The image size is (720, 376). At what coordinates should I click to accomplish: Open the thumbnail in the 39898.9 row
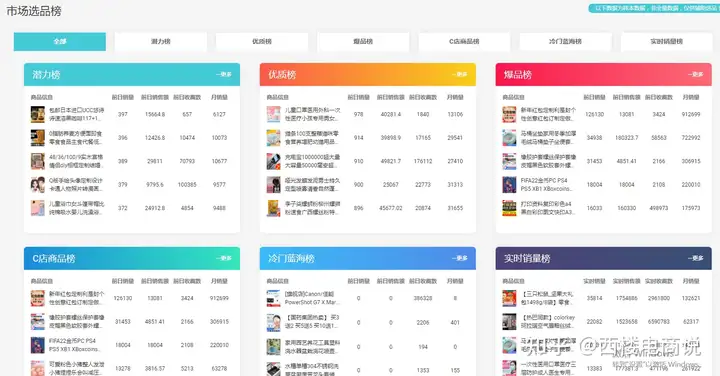point(274,138)
